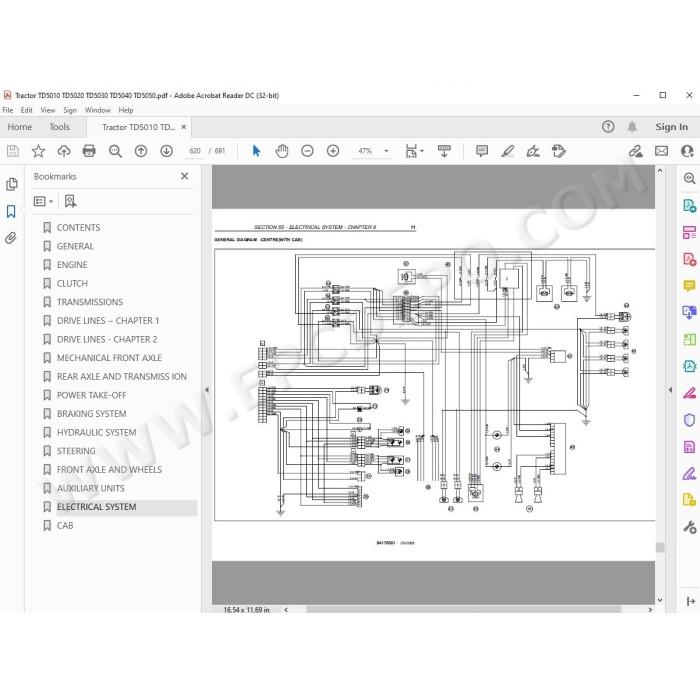Zoom out with minus icon
700x700 pixels.
point(307,151)
